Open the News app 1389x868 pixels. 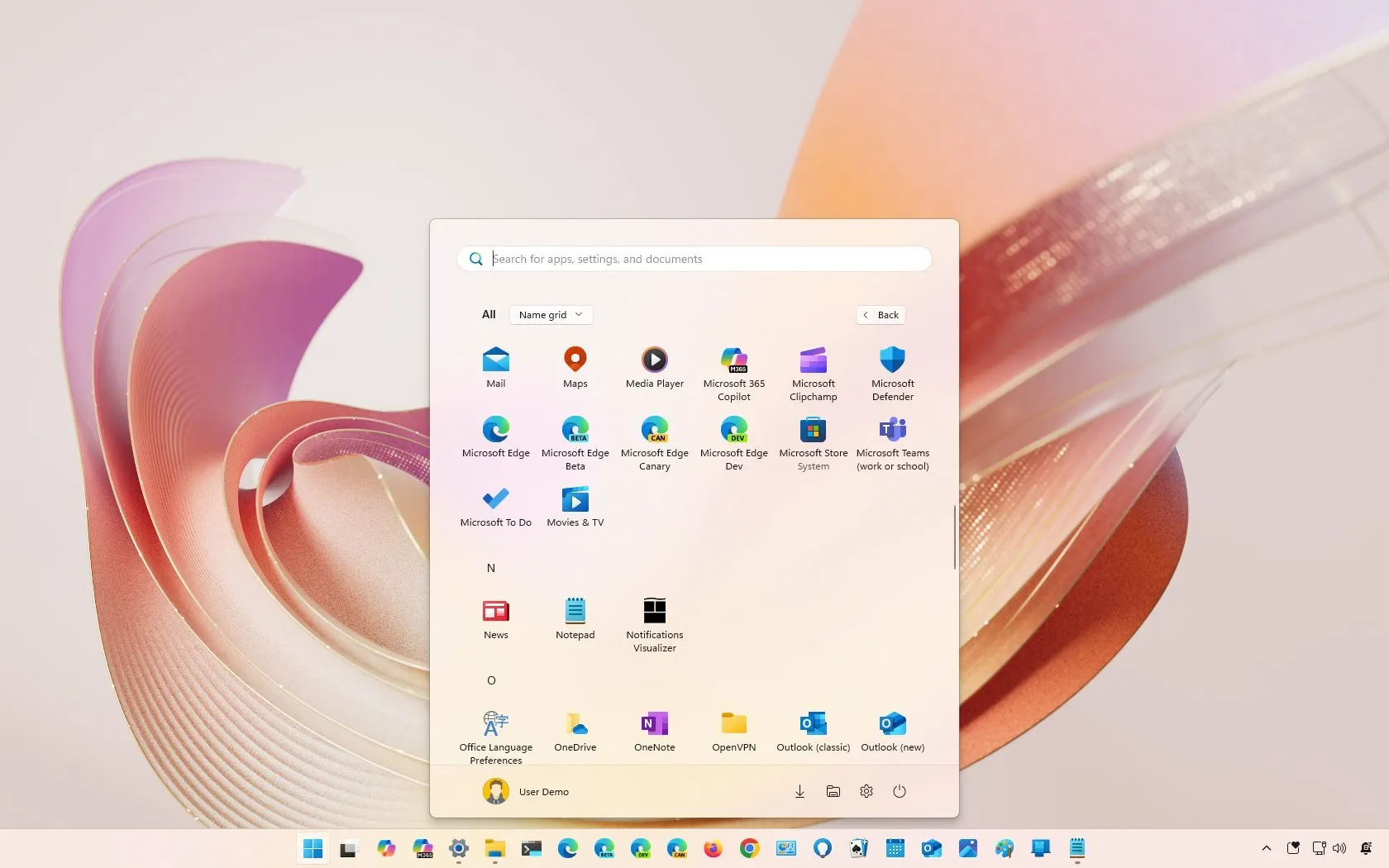495,618
